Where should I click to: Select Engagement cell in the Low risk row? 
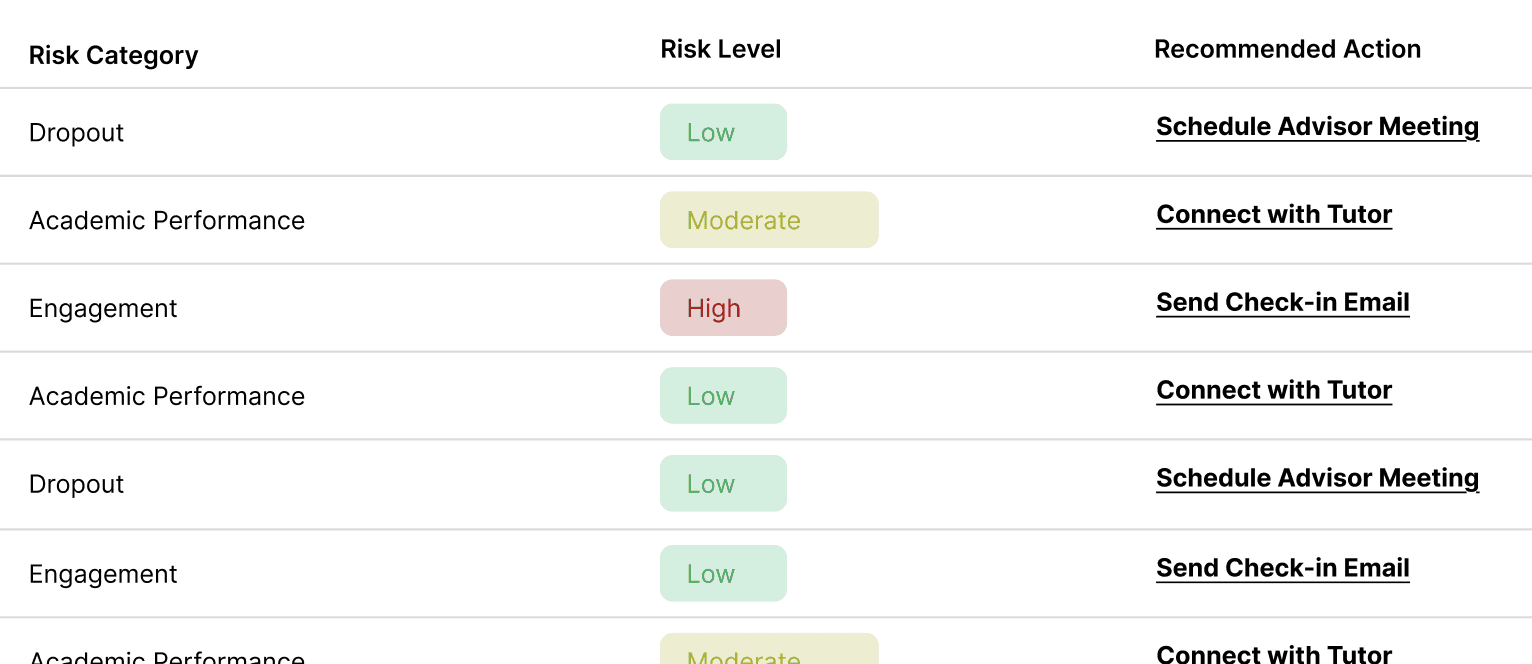tap(103, 574)
